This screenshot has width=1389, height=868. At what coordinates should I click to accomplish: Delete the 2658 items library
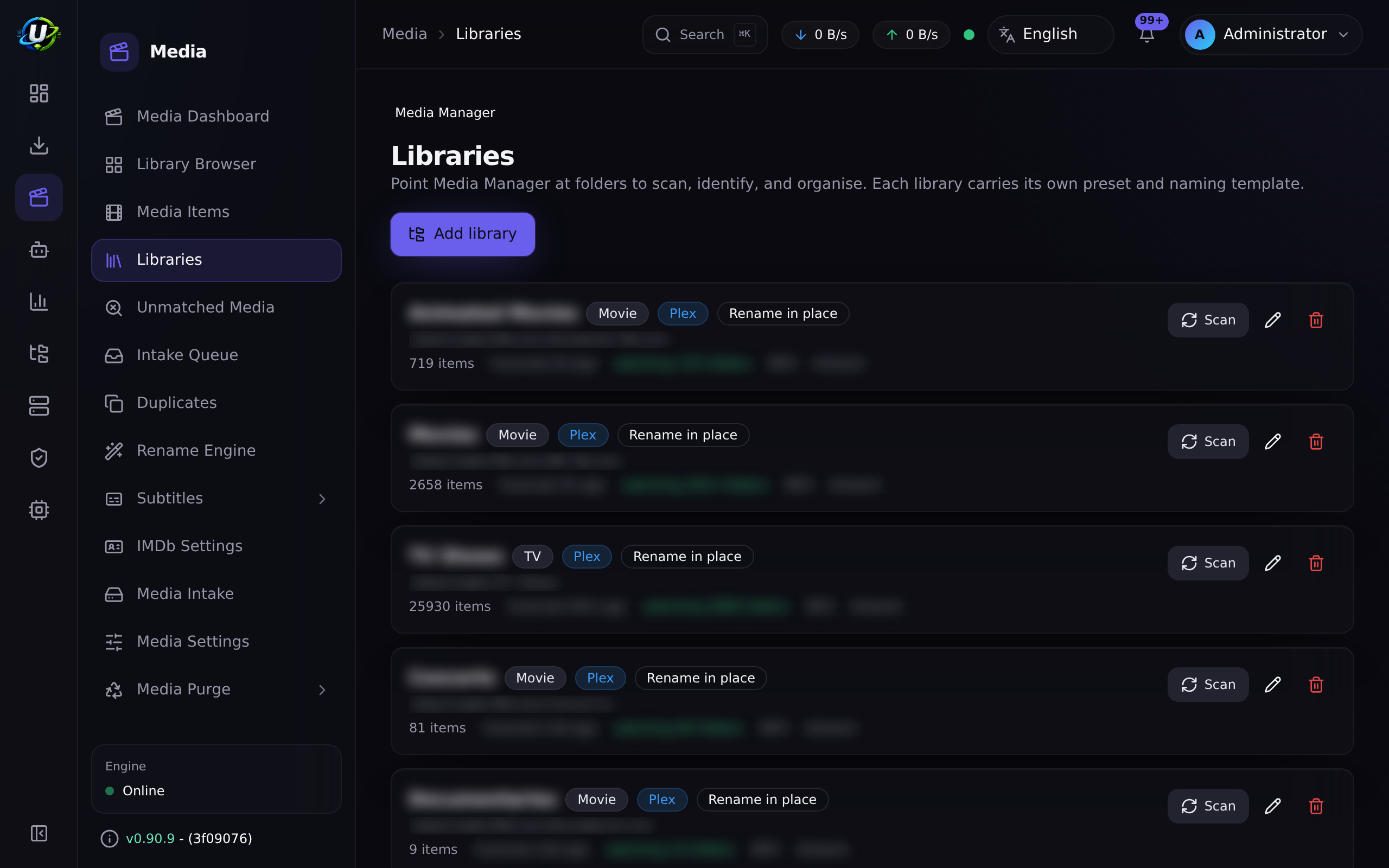(1316, 442)
